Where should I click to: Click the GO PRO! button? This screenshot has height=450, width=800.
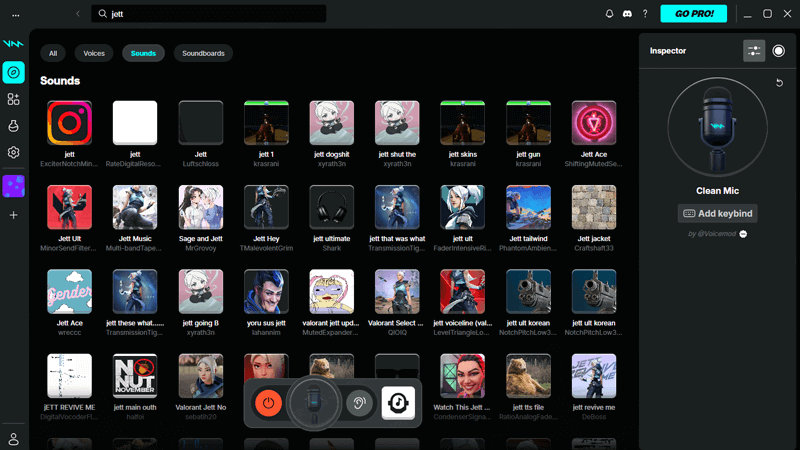pyautogui.click(x=693, y=14)
